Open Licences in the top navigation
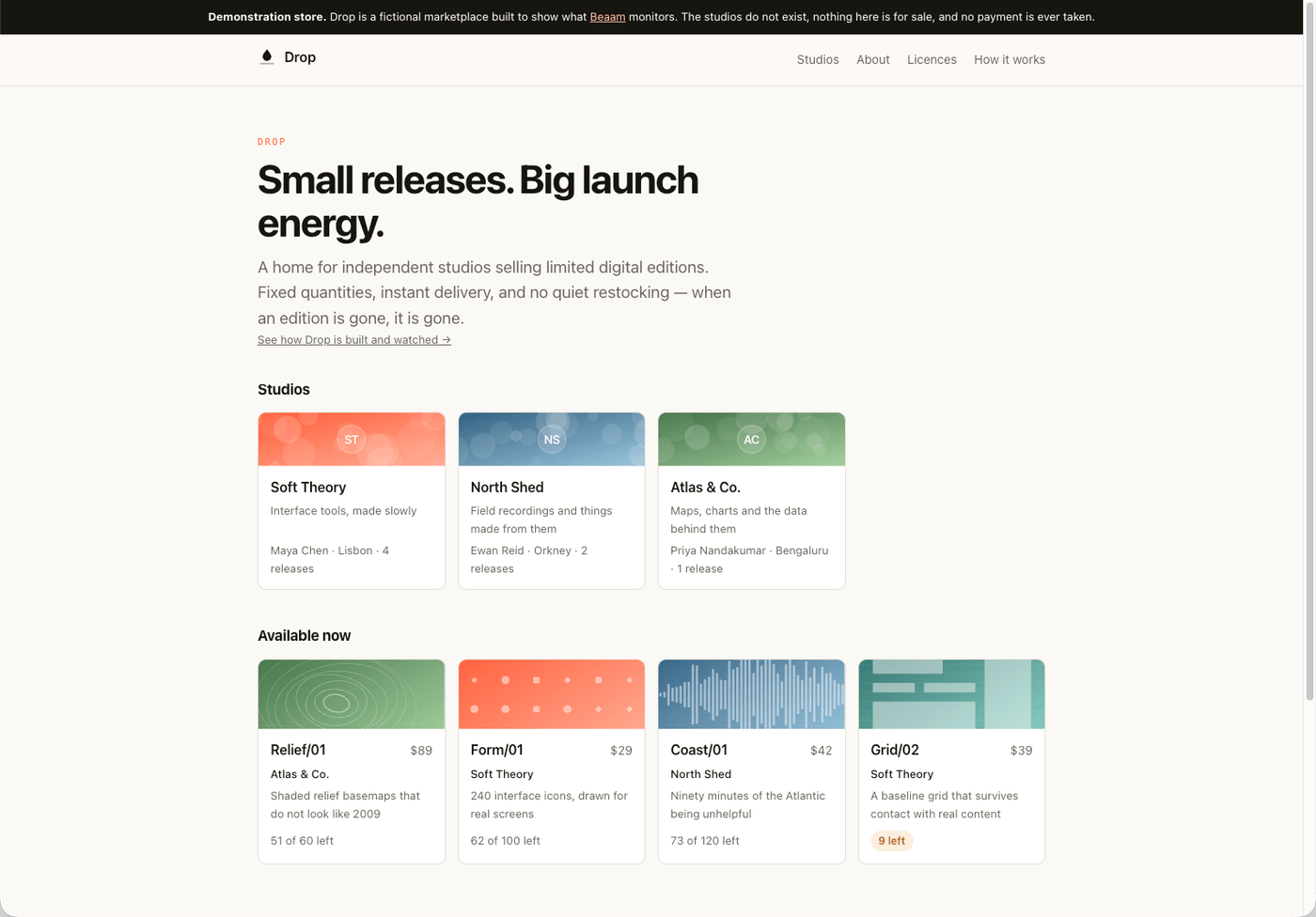 tap(932, 59)
